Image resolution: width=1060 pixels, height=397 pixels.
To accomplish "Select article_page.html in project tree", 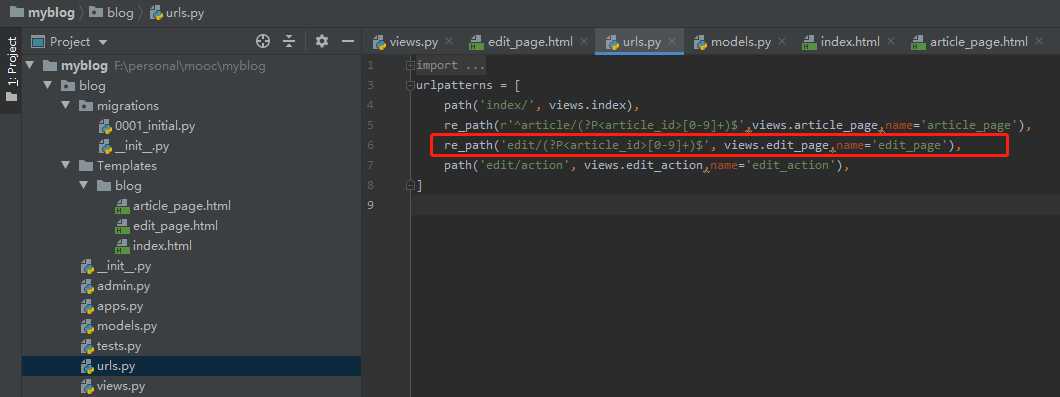I will click(173, 206).
